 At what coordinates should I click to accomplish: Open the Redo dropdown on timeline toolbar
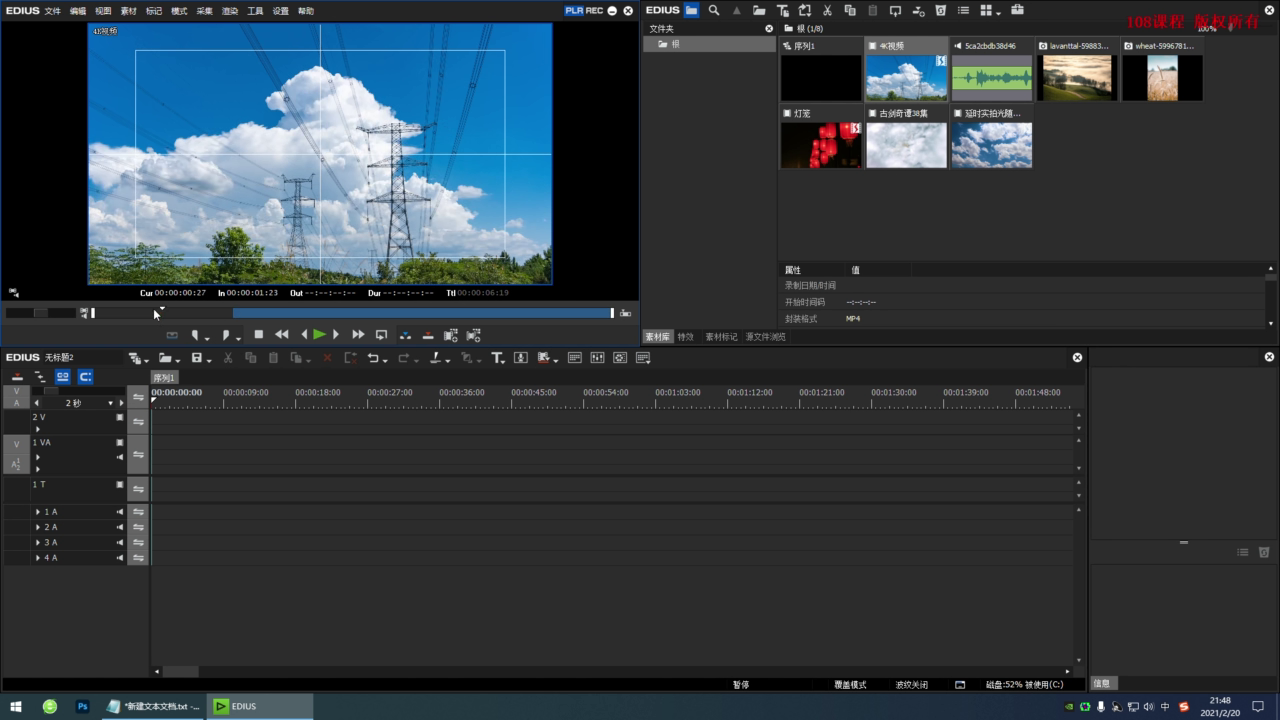416,360
